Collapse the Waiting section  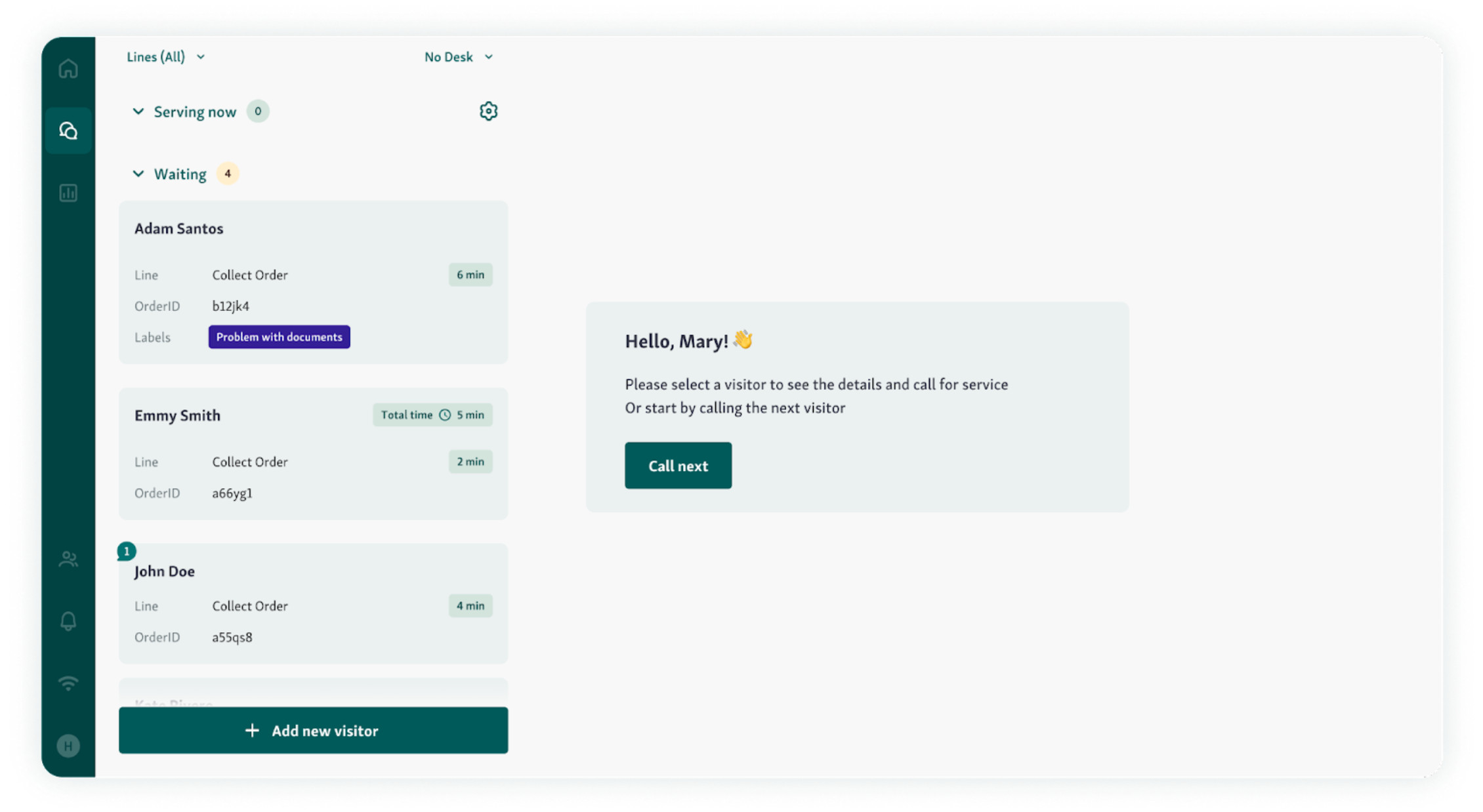point(138,174)
